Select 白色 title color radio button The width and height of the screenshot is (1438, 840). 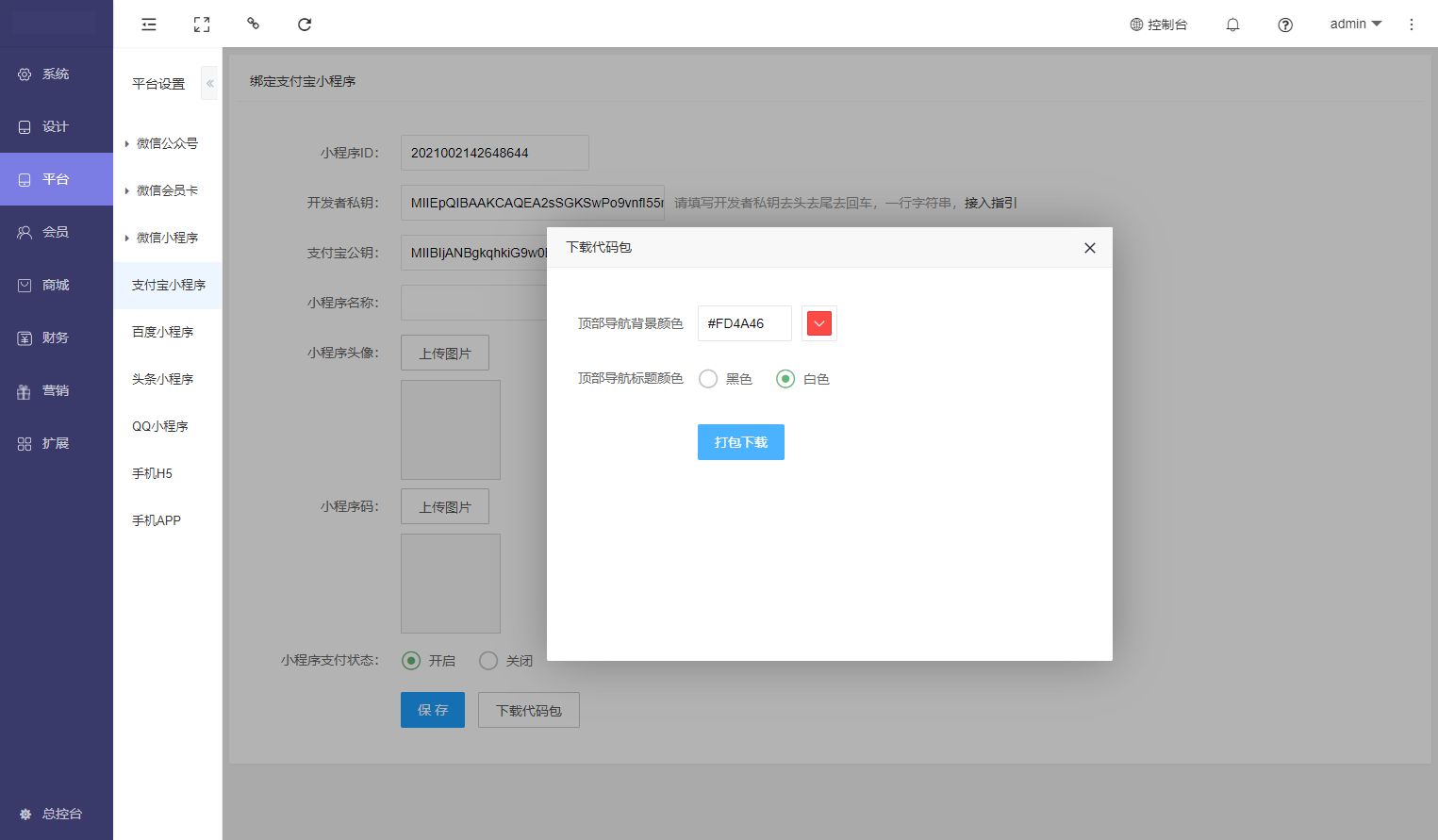(x=785, y=379)
